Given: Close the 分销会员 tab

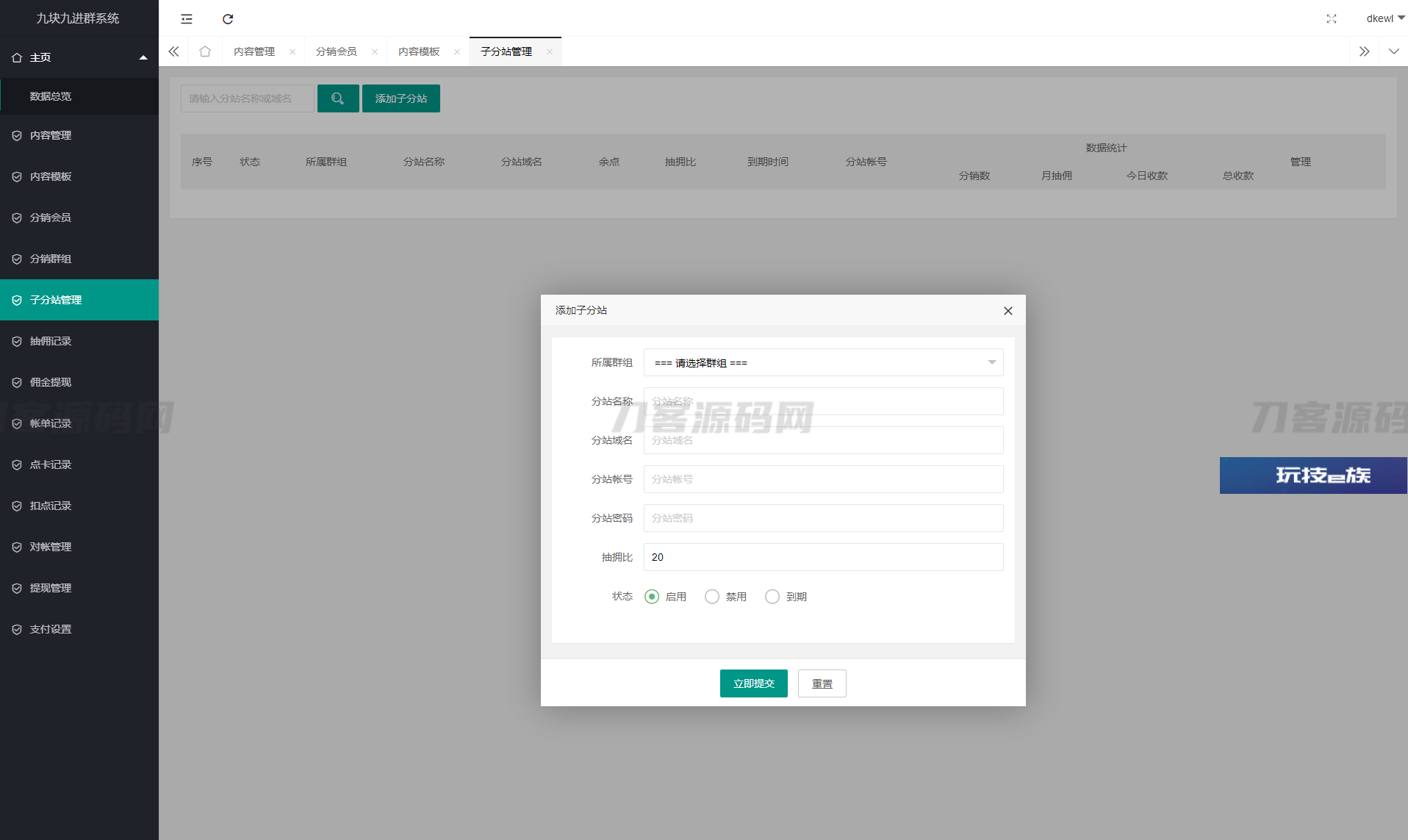Looking at the screenshot, I should pos(375,51).
